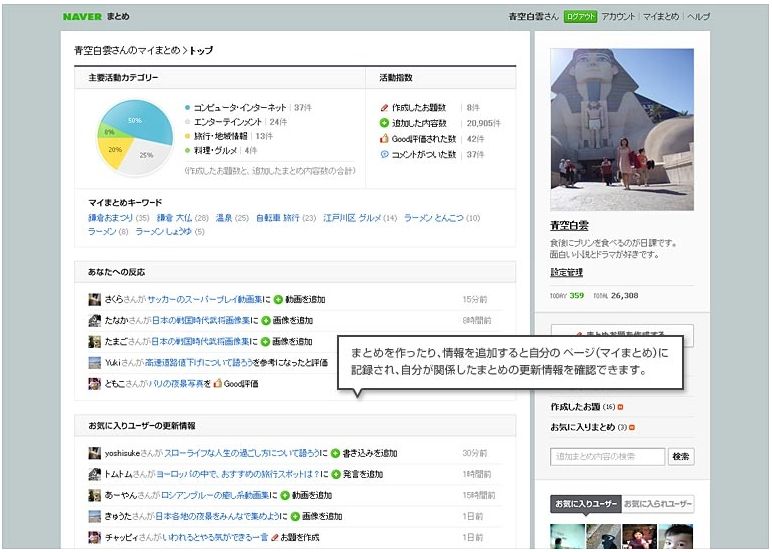Image resolution: width=772 pixels, height=552 pixels.
Task: Open the マイまとめ menu link
Action: coord(661,16)
